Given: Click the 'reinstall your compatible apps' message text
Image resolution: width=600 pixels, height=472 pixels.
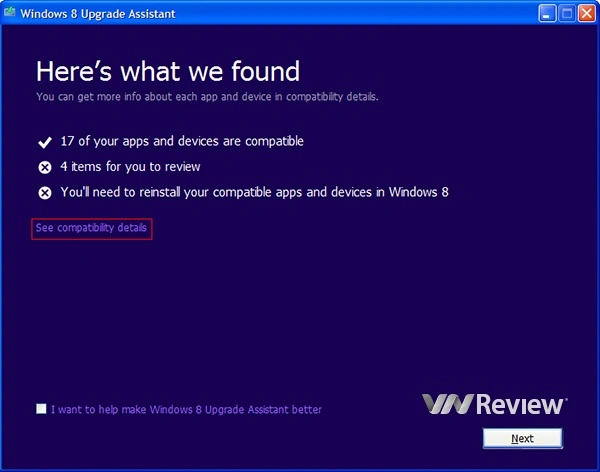Looking at the screenshot, I should point(254,191).
